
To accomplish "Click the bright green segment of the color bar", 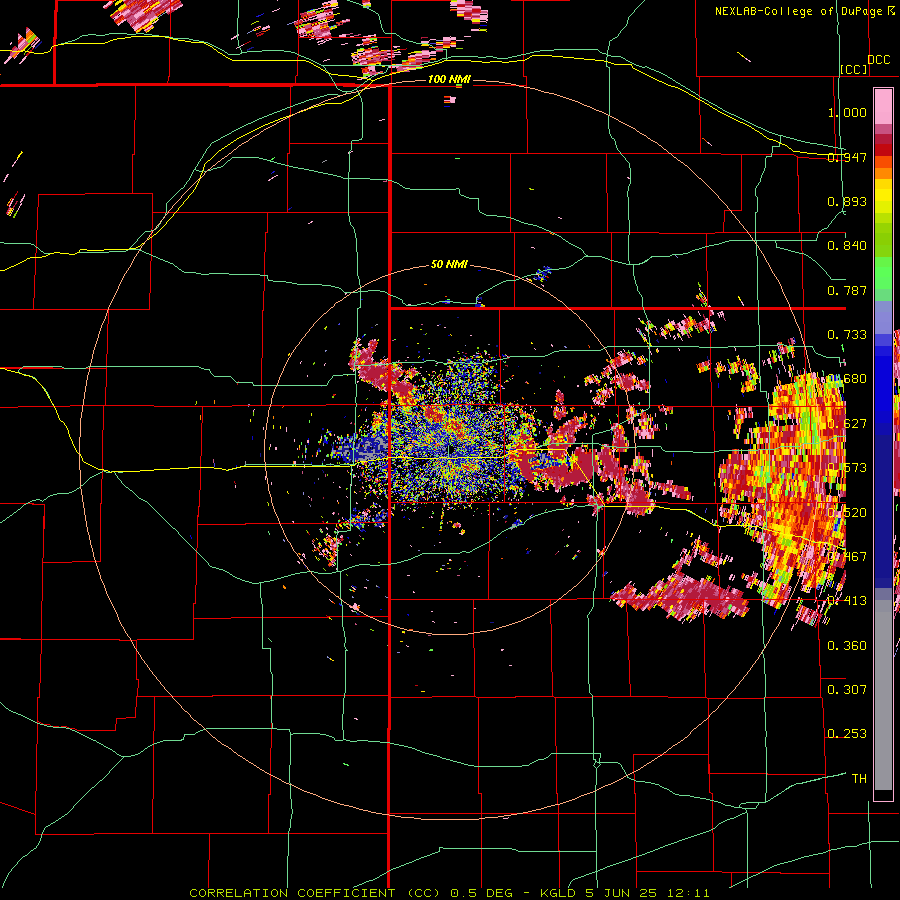I will click(883, 273).
